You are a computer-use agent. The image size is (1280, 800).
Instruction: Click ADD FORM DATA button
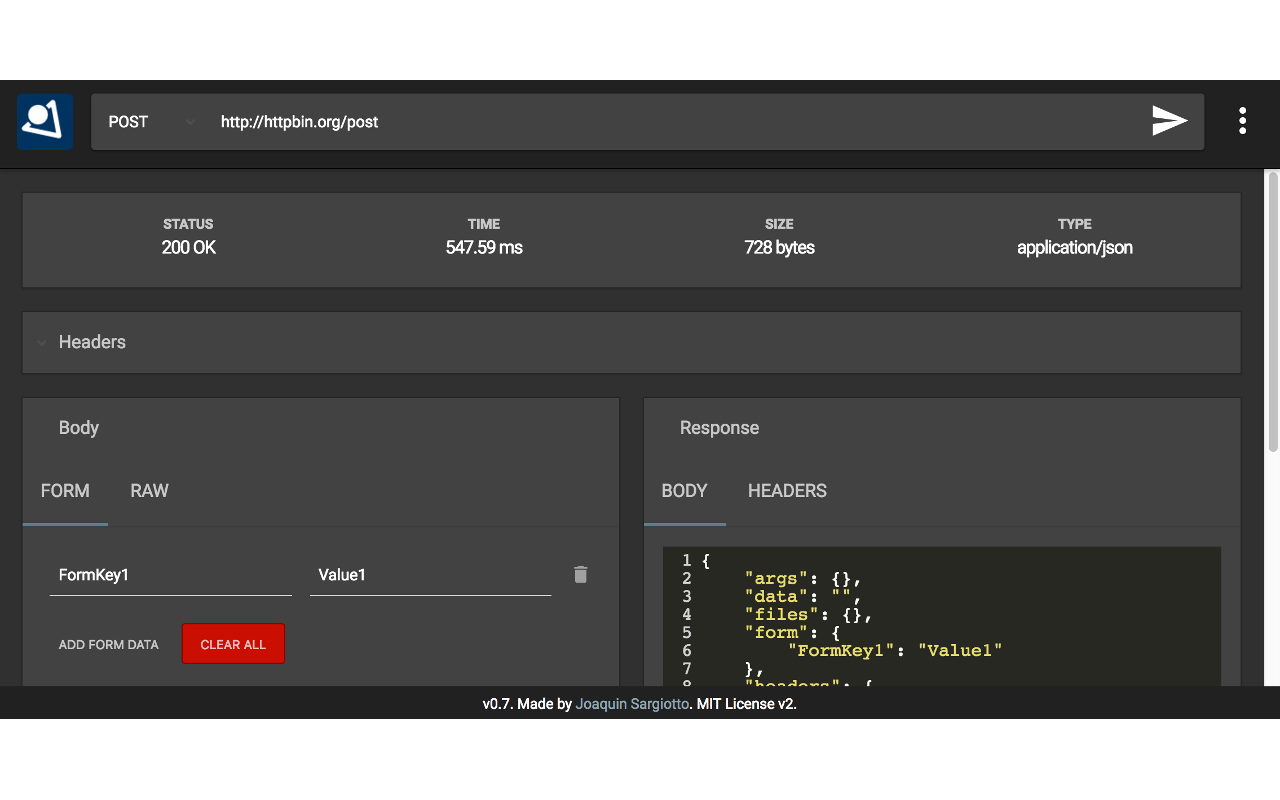[108, 644]
